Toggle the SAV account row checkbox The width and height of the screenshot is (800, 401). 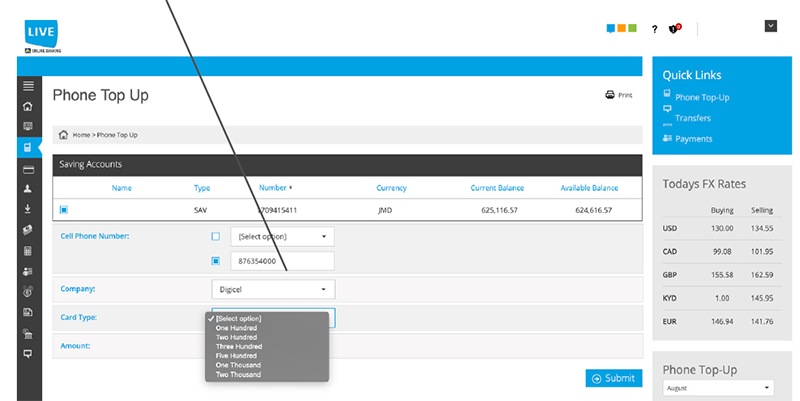[64, 210]
